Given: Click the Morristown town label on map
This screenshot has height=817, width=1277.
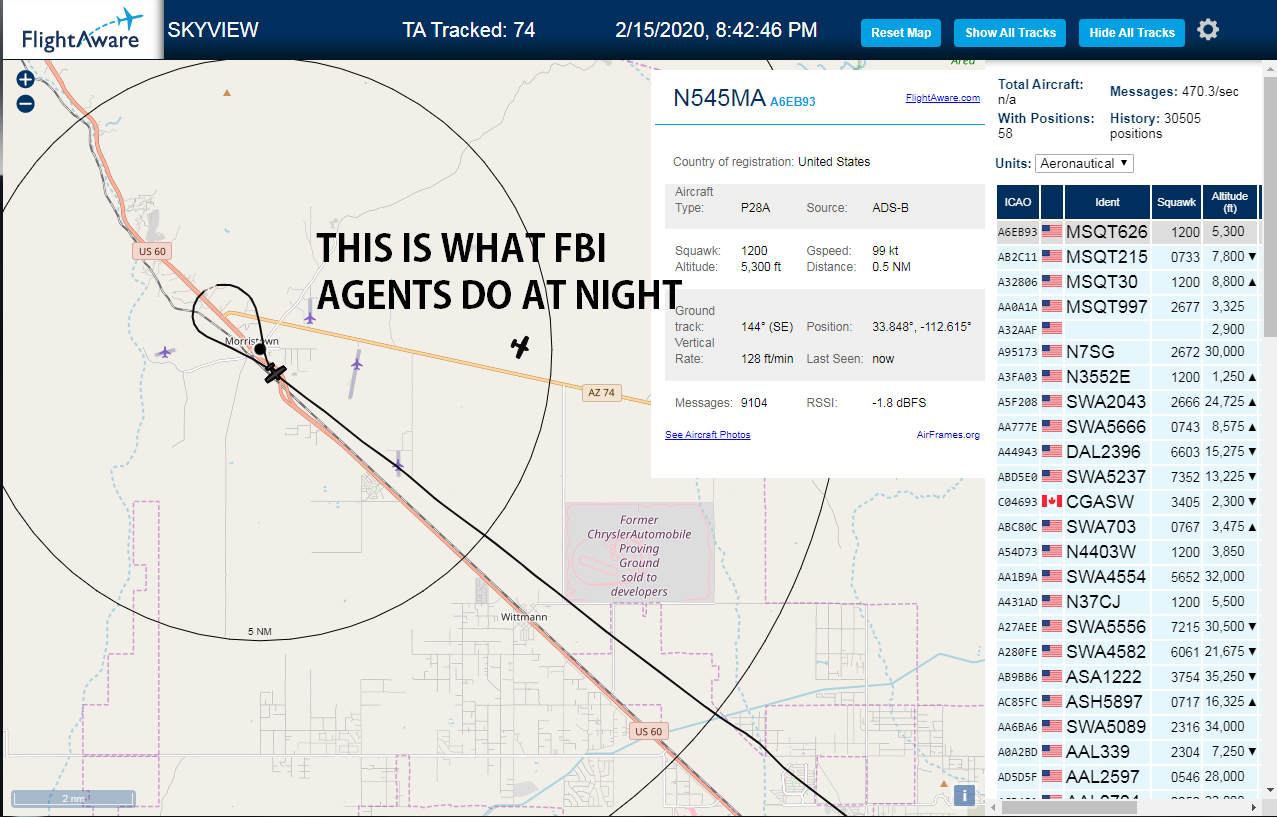Looking at the screenshot, I should [x=251, y=341].
